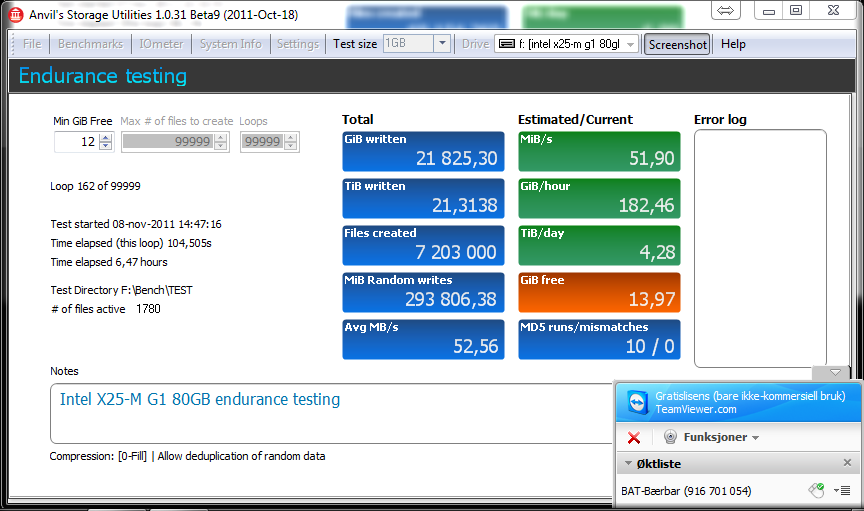The image size is (864, 511).
Task: Click the TiB written tile
Action: [423, 198]
